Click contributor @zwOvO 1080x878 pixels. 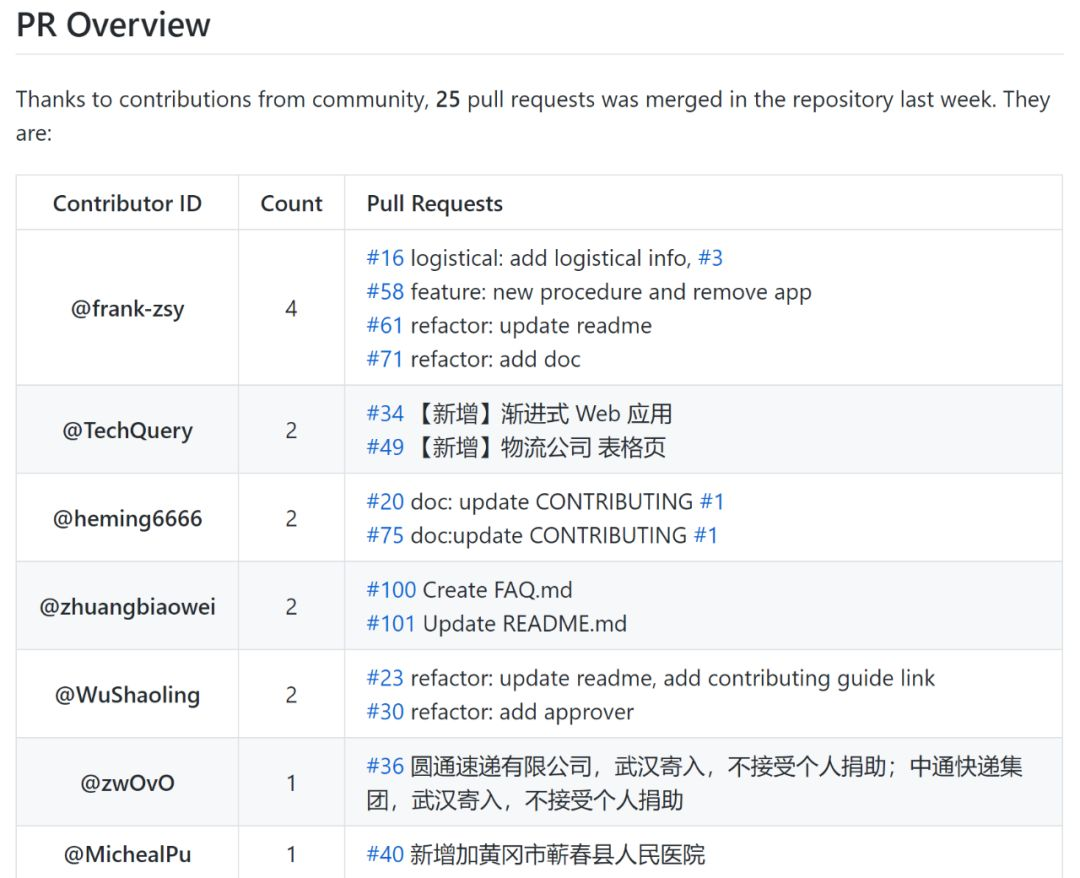click(x=127, y=783)
